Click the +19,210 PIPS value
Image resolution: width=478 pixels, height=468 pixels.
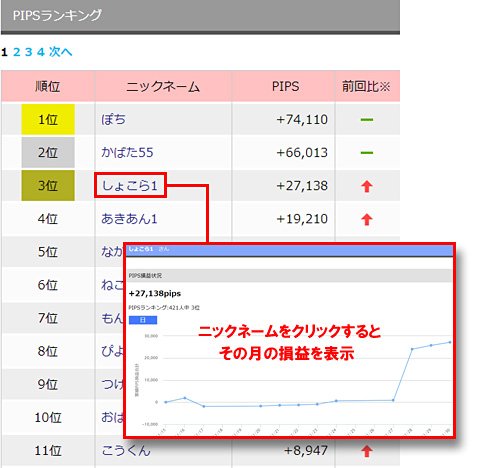tap(302, 219)
